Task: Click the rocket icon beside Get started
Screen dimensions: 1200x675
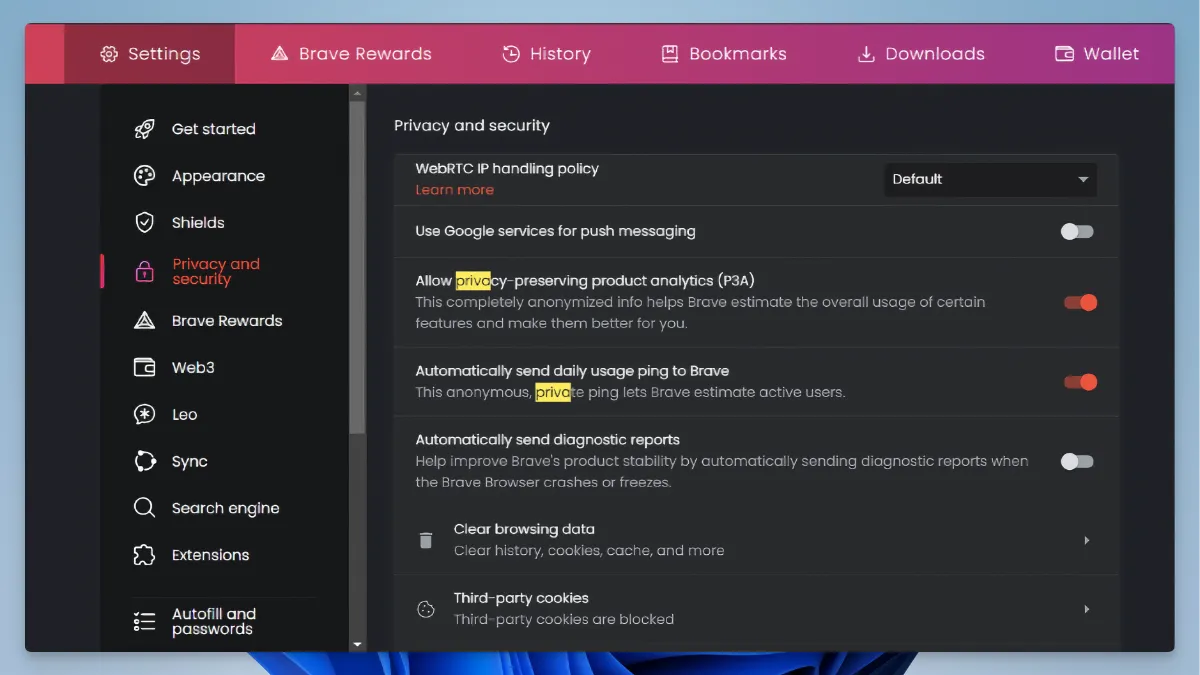Action: click(145, 129)
